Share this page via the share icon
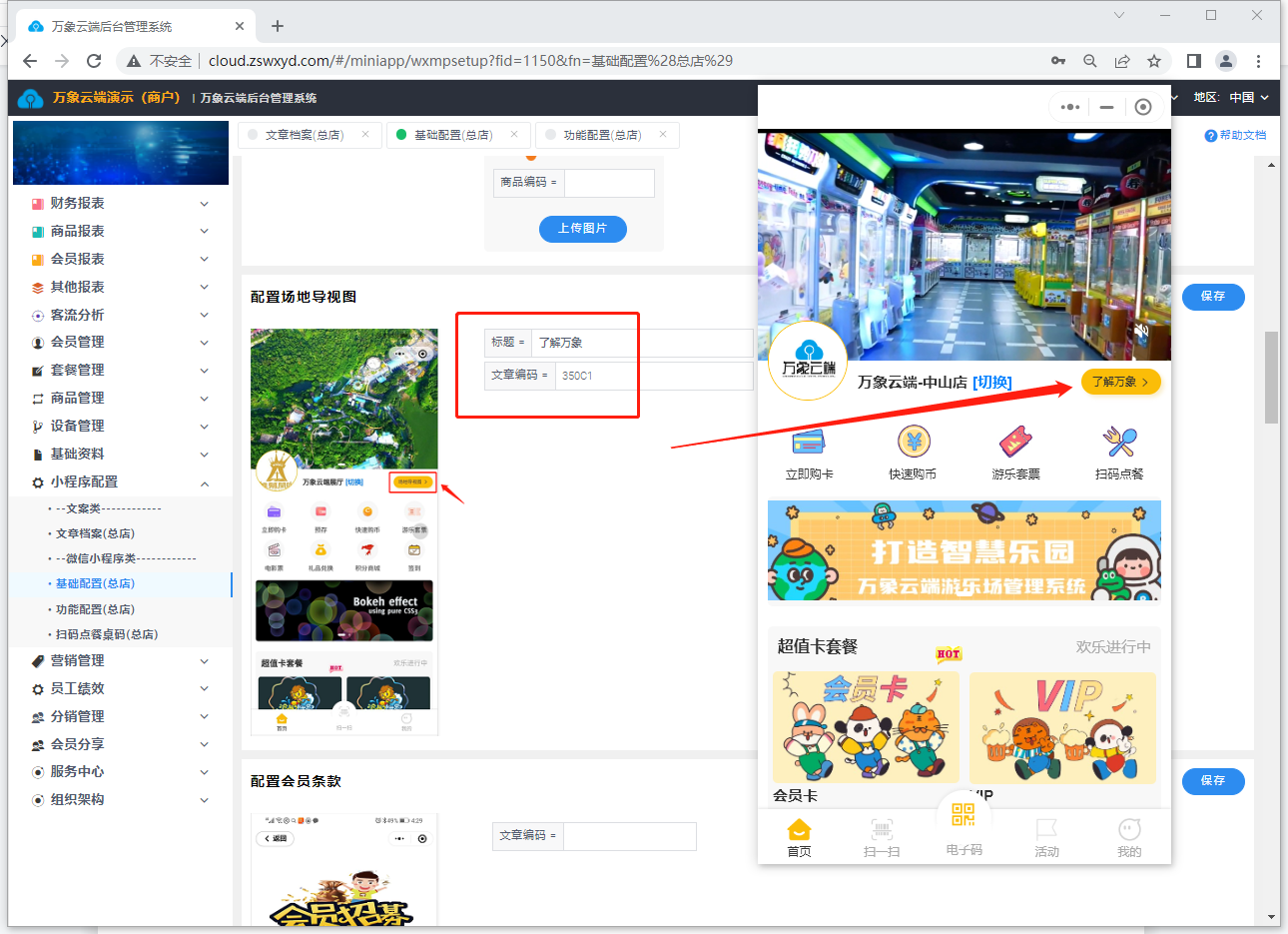 click(x=1122, y=61)
